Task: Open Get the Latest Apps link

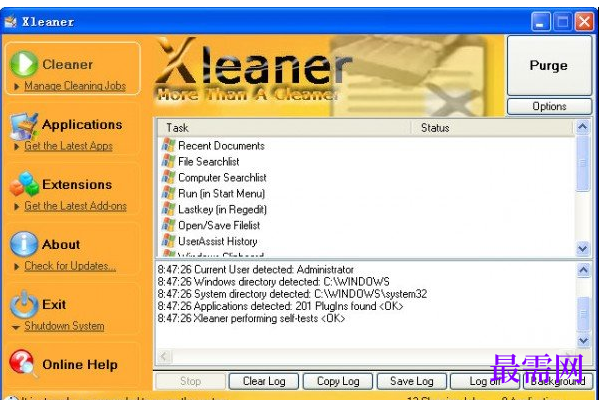Action: point(68,146)
